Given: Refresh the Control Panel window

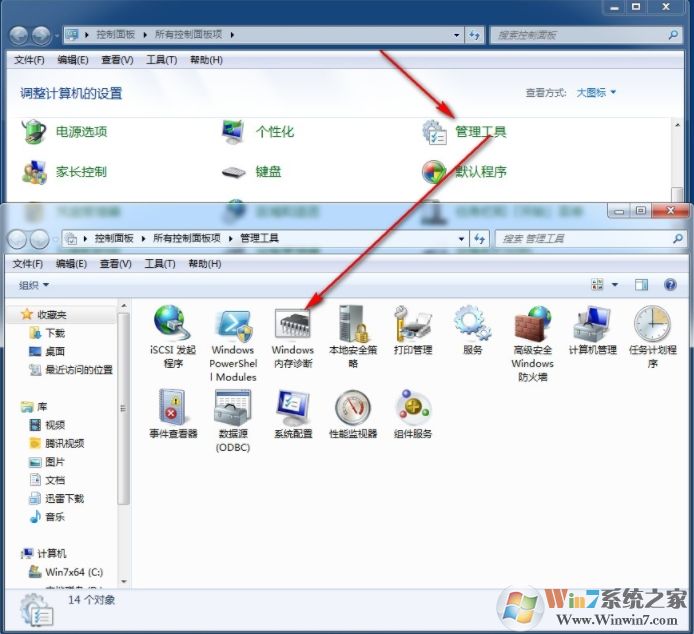Looking at the screenshot, I should point(474,35).
